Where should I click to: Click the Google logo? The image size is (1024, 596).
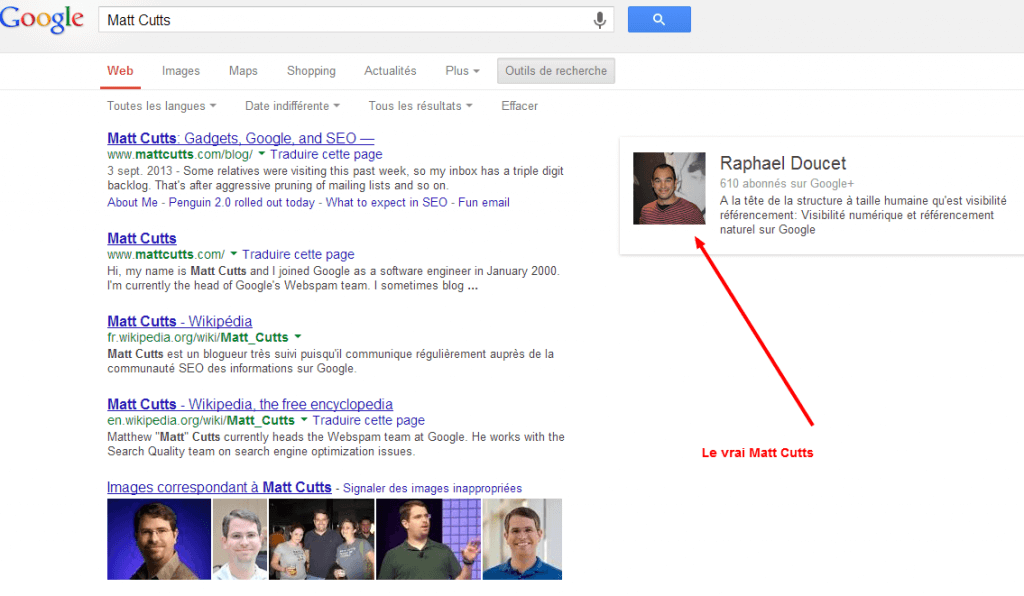[42, 19]
